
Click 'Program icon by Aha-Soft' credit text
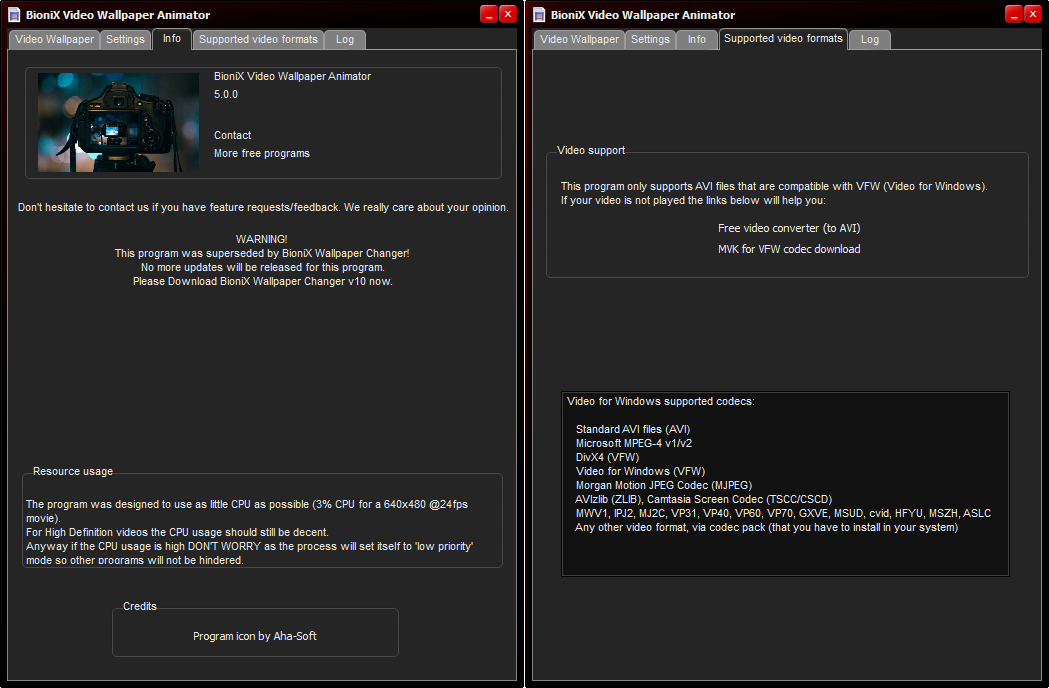(255, 636)
